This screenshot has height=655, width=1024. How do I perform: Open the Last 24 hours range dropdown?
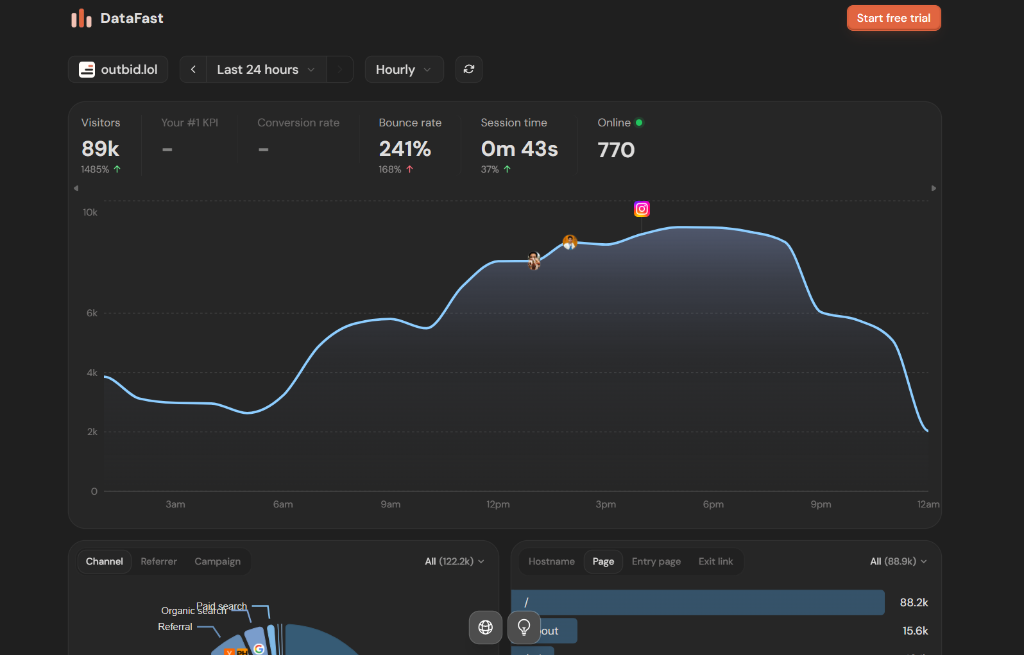tap(266, 69)
